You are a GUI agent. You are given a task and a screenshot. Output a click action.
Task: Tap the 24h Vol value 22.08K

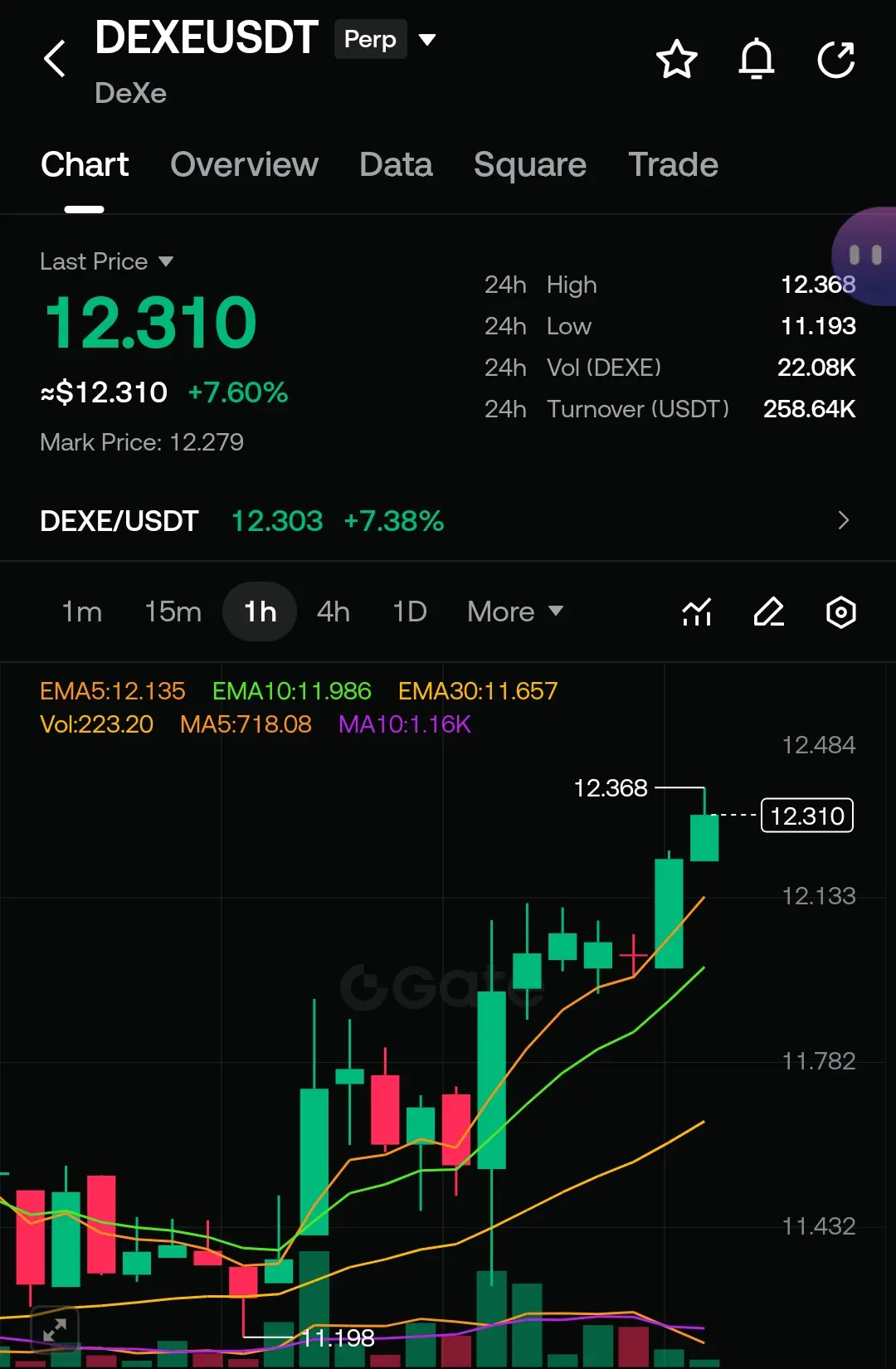click(816, 368)
